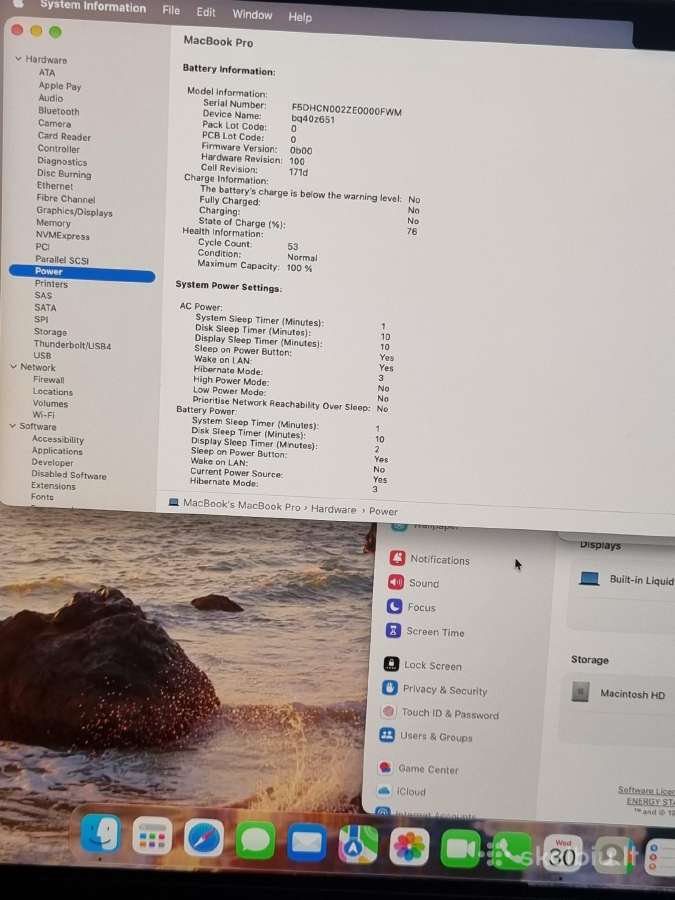Select Apple Pay in sidebar

tap(60, 86)
